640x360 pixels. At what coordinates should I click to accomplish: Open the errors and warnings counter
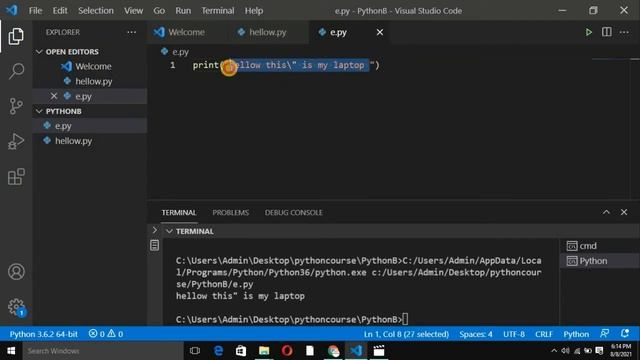pyautogui.click(x=106, y=334)
